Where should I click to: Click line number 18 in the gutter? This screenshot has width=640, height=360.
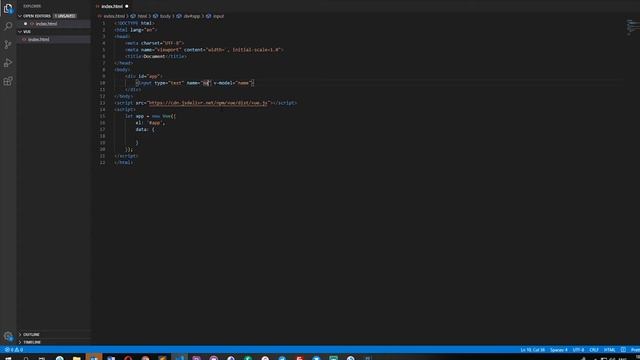point(103,136)
